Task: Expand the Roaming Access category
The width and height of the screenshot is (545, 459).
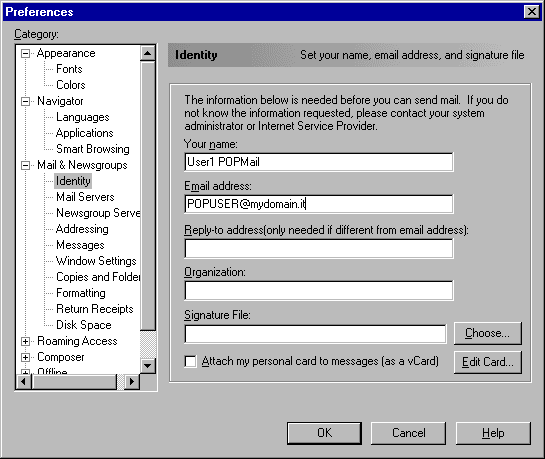Action: click(25, 342)
